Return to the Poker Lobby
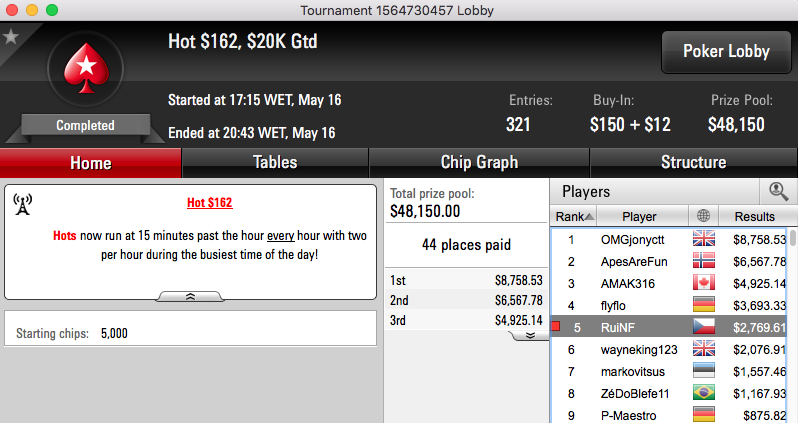Screen dimensions: 798x423 point(726,51)
